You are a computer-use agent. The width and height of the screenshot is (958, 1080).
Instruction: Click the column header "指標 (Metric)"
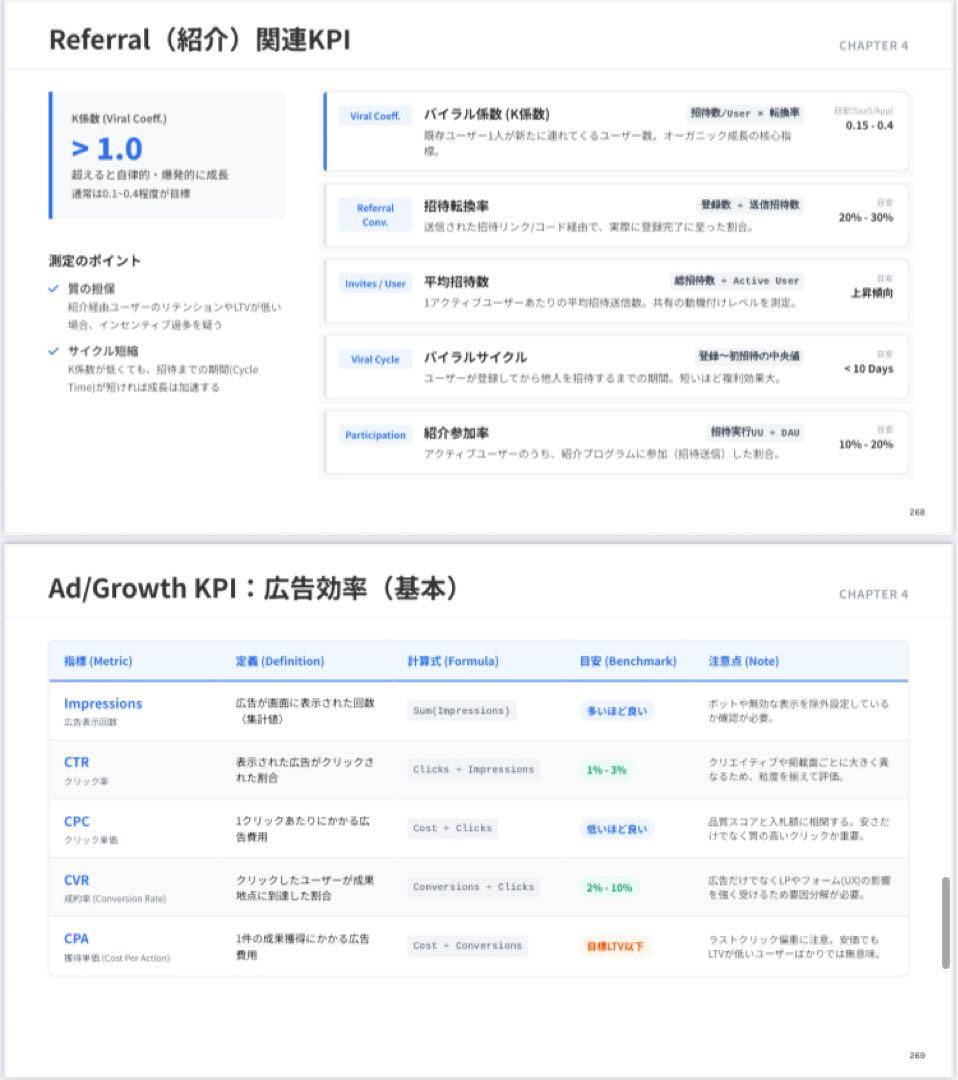[x=98, y=661]
